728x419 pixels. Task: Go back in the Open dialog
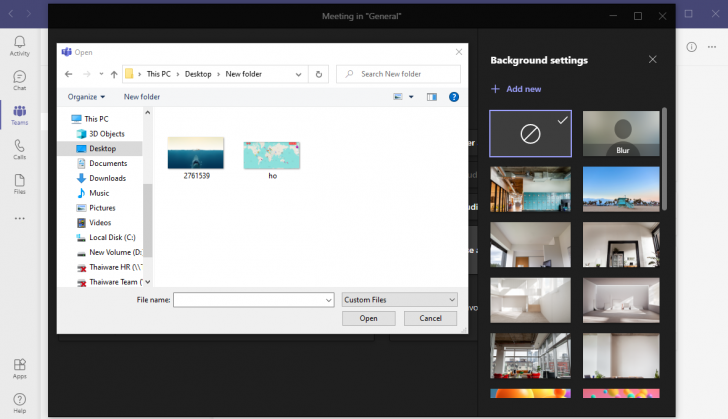point(69,74)
